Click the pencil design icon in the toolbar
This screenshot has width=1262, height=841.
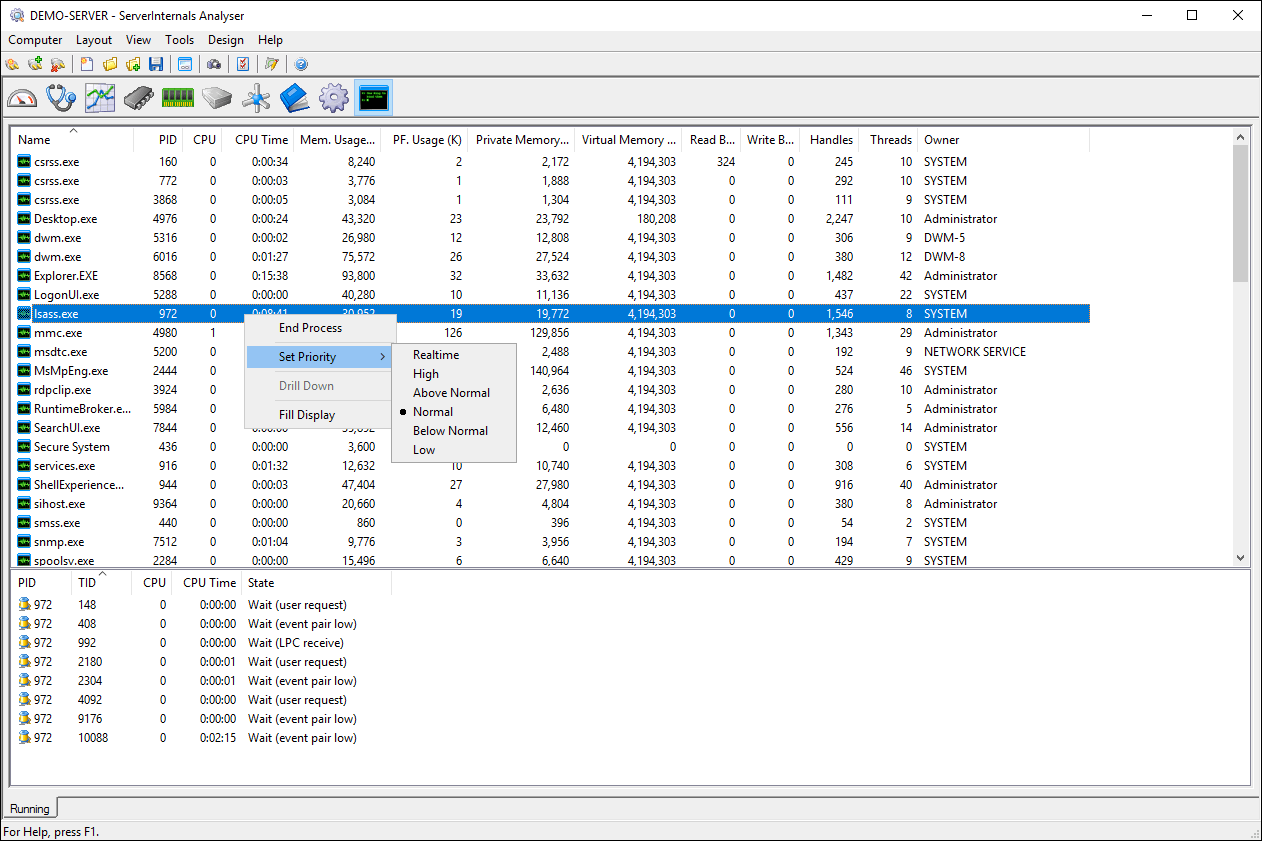271,64
